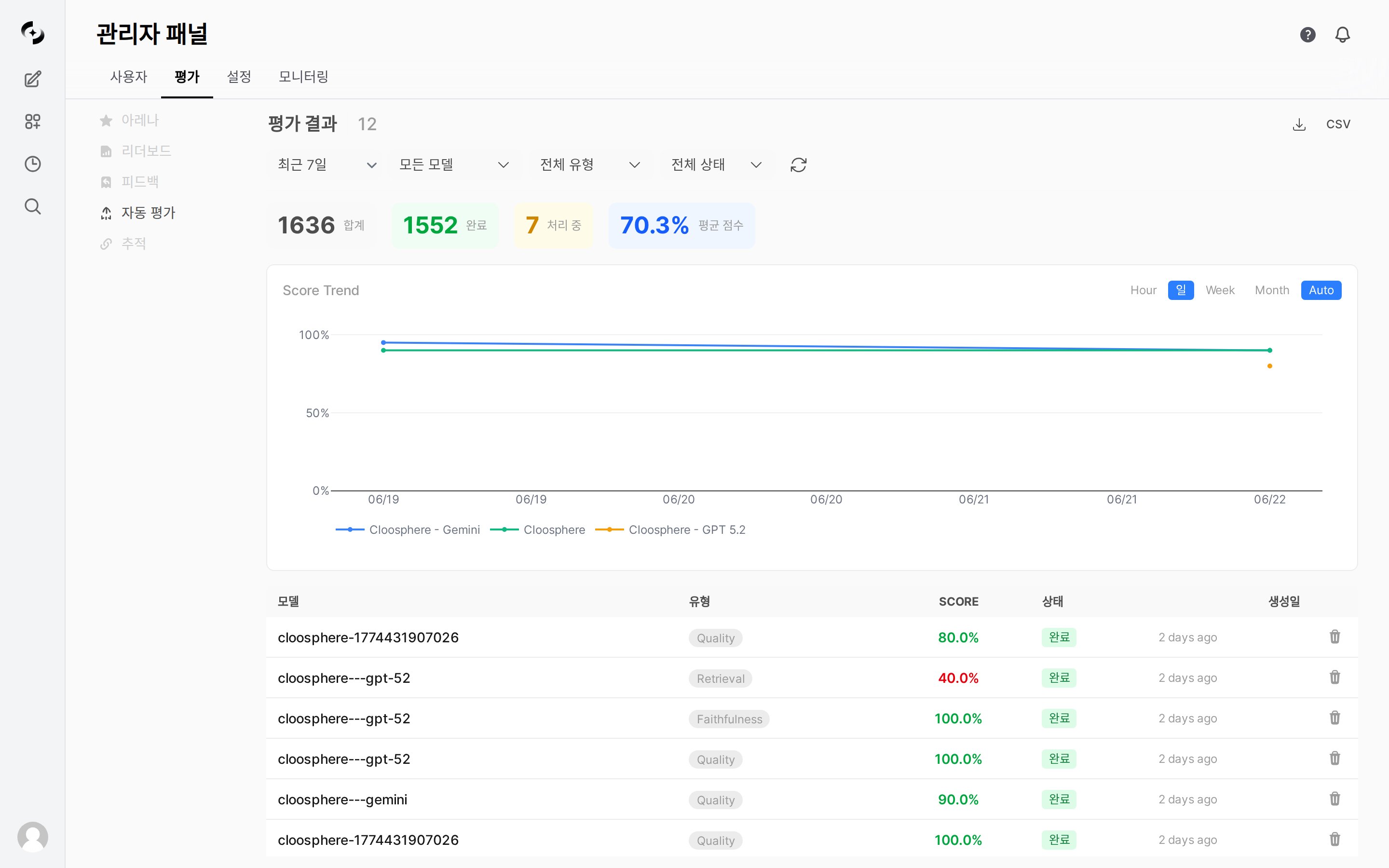Switch to the 사용자 tab
The image size is (1389, 868).
(x=129, y=77)
